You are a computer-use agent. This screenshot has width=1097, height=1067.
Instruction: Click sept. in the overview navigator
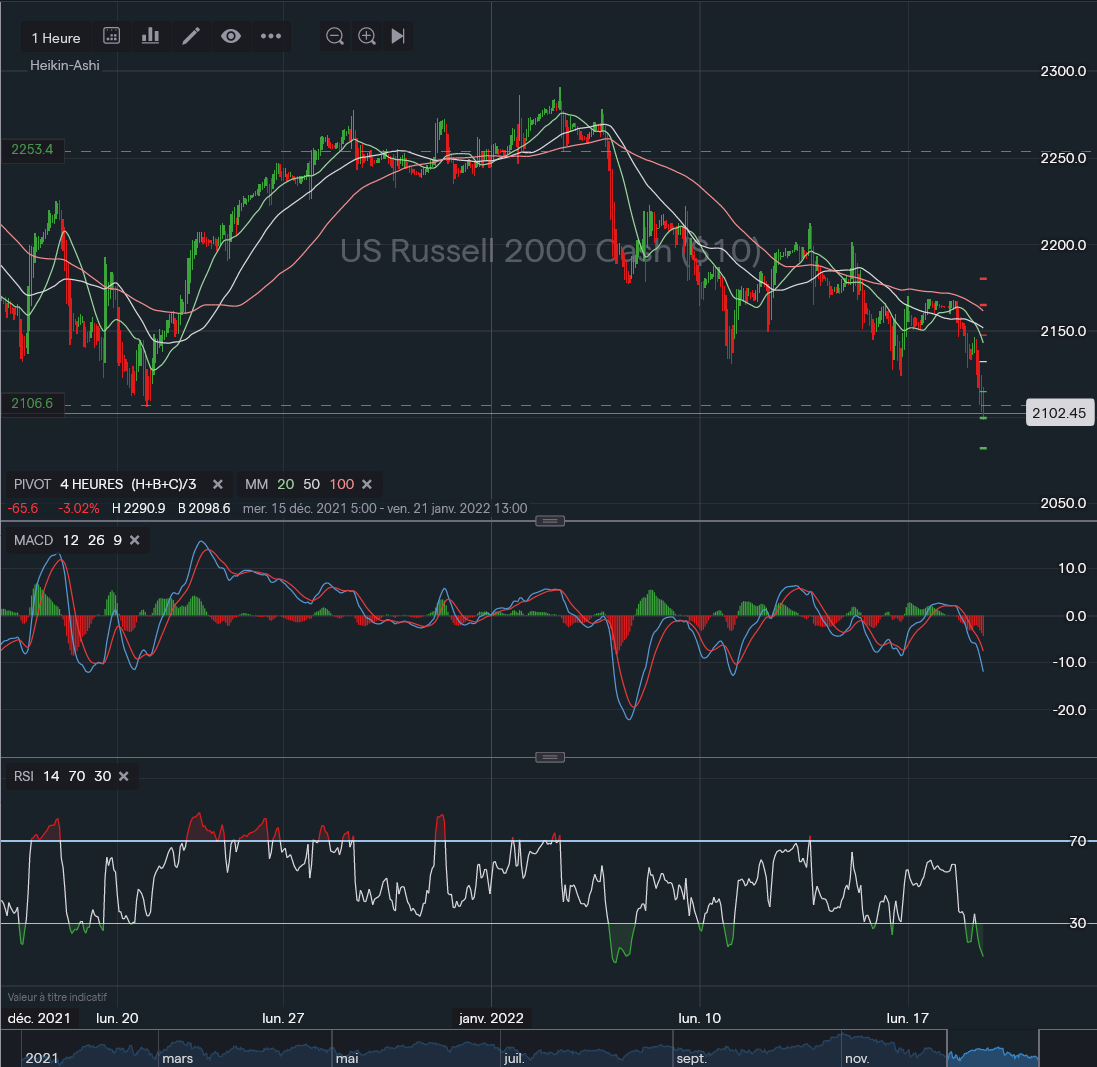click(x=691, y=1059)
